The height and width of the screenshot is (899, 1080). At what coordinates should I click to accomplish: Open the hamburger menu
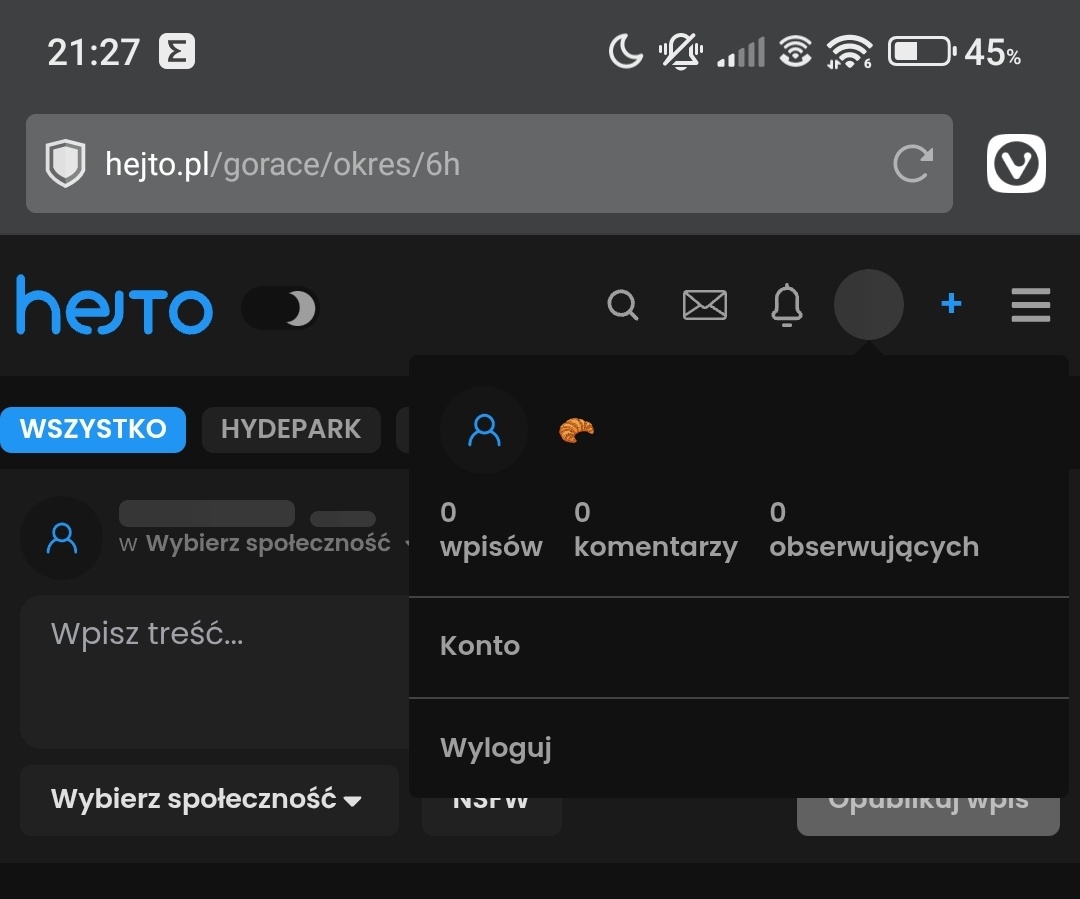(1030, 305)
